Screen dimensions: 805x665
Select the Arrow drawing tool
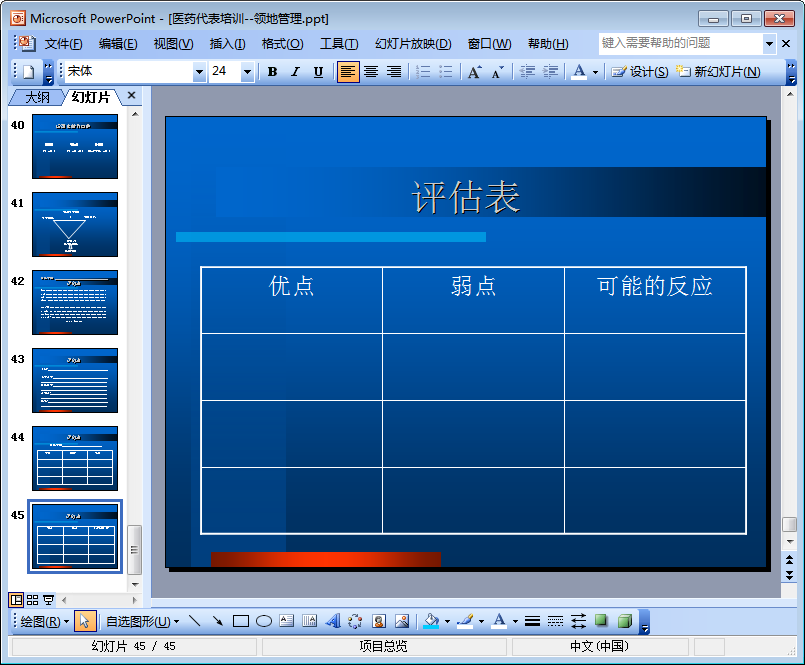(x=218, y=621)
